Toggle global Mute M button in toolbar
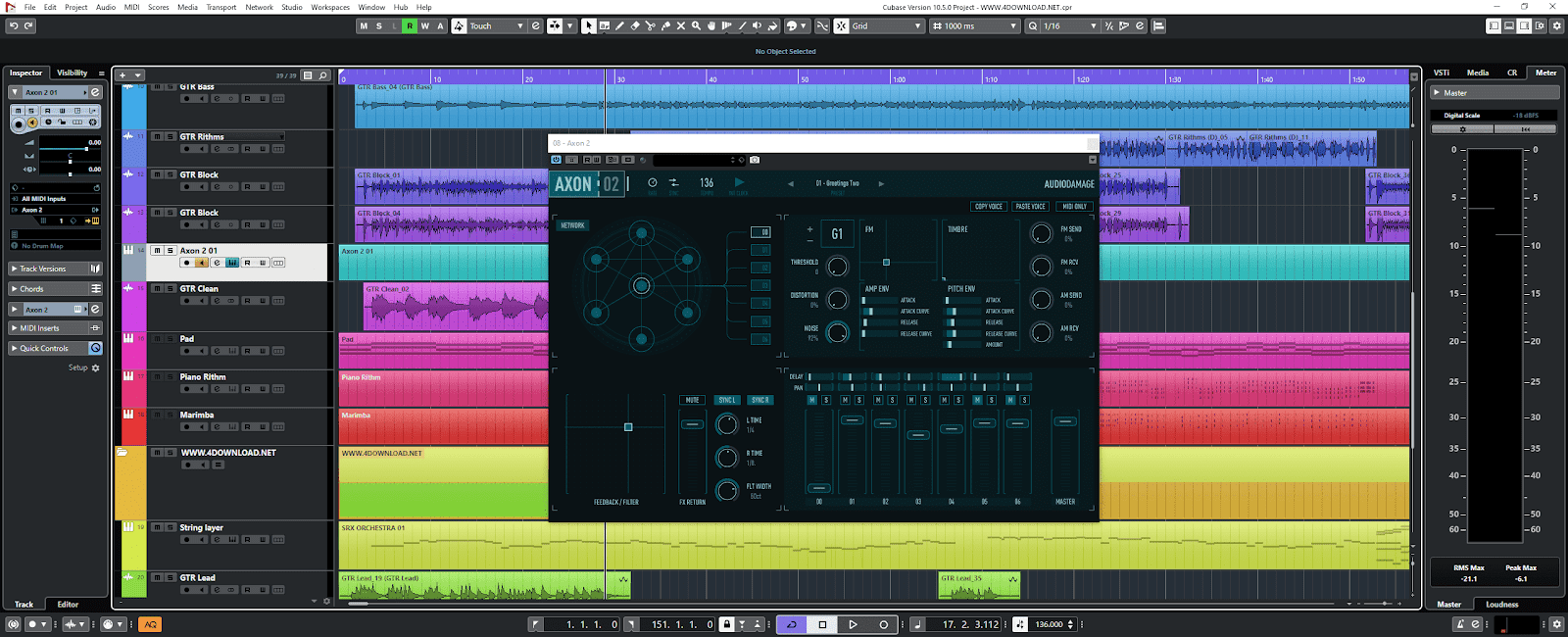 point(364,26)
